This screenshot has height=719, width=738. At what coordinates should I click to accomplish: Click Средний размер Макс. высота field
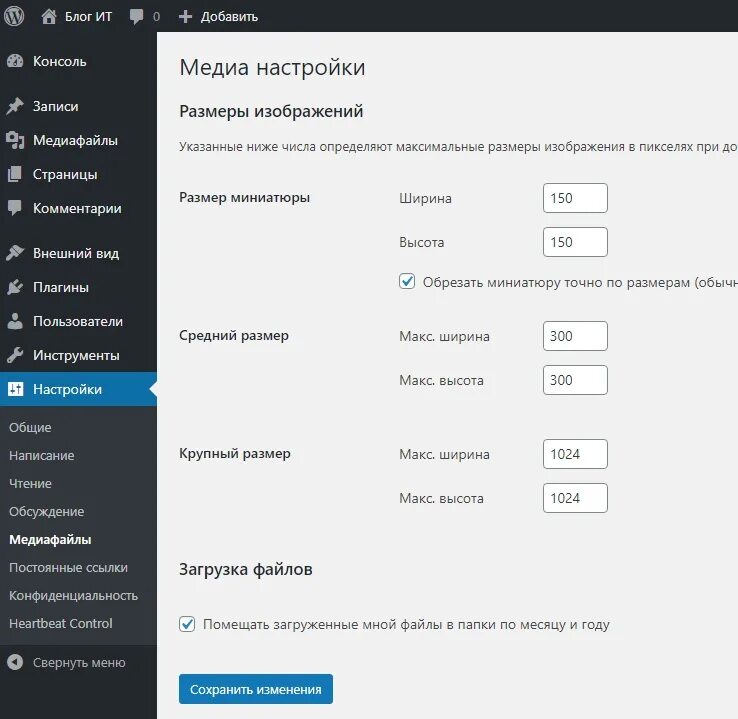click(x=575, y=380)
